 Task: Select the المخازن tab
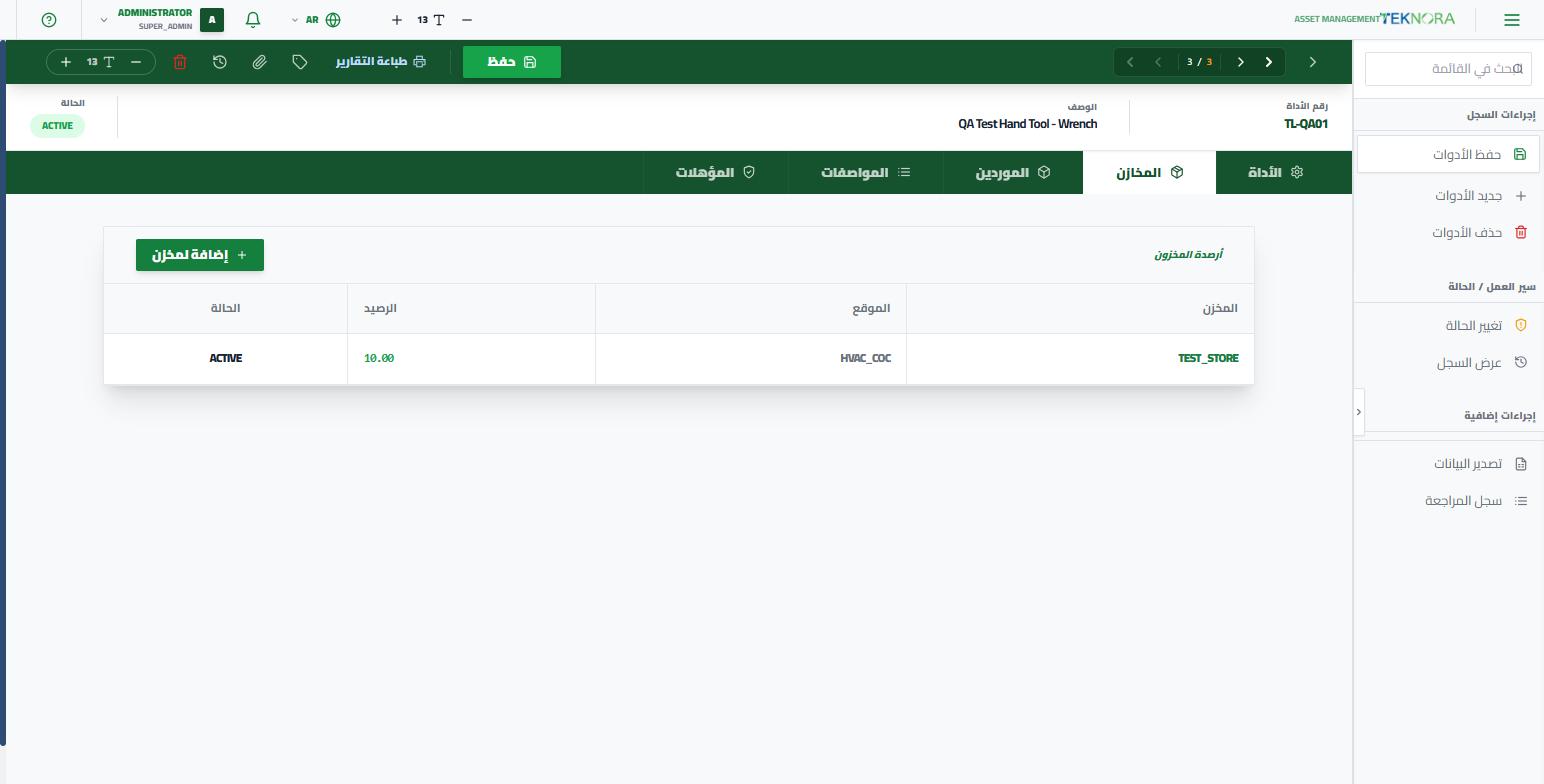pos(1149,172)
